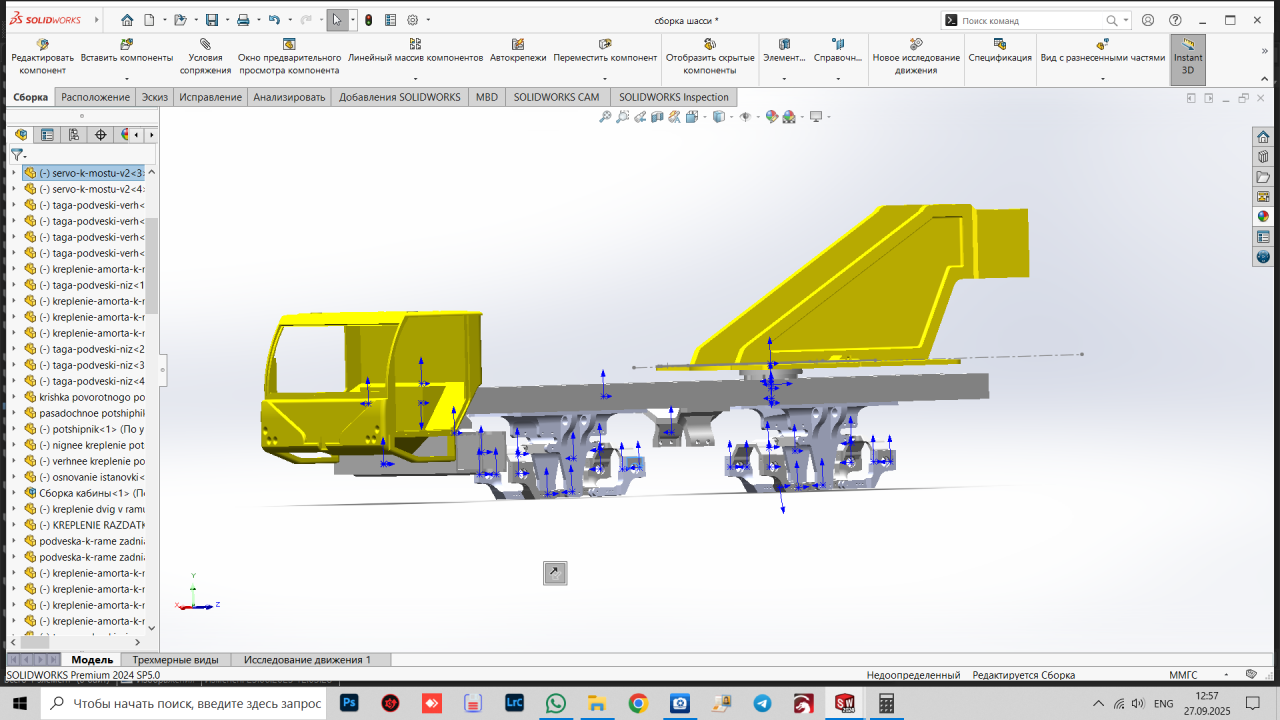Open the PropertyManager tab in left panel

point(47,135)
